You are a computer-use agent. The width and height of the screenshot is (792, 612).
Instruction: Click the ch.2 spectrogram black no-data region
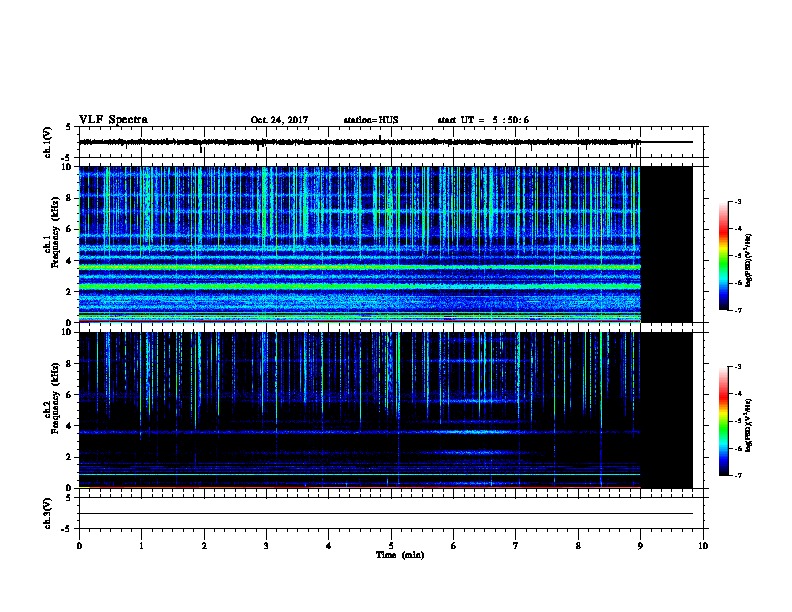click(667, 410)
